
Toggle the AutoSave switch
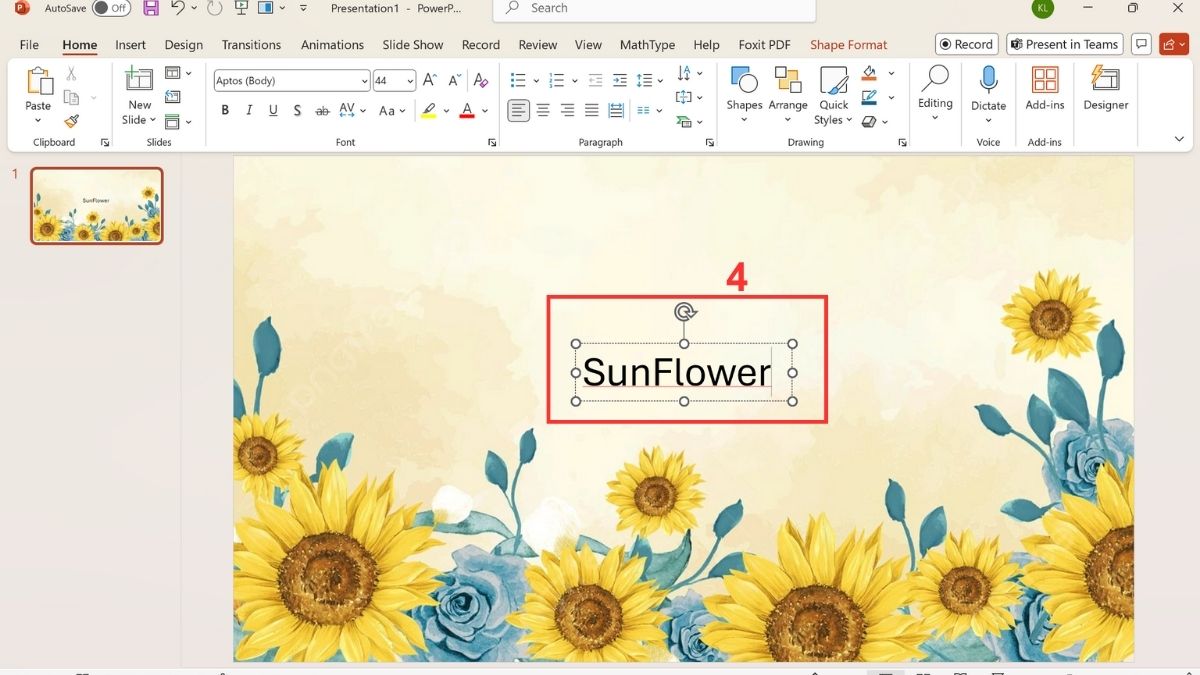[x=111, y=8]
